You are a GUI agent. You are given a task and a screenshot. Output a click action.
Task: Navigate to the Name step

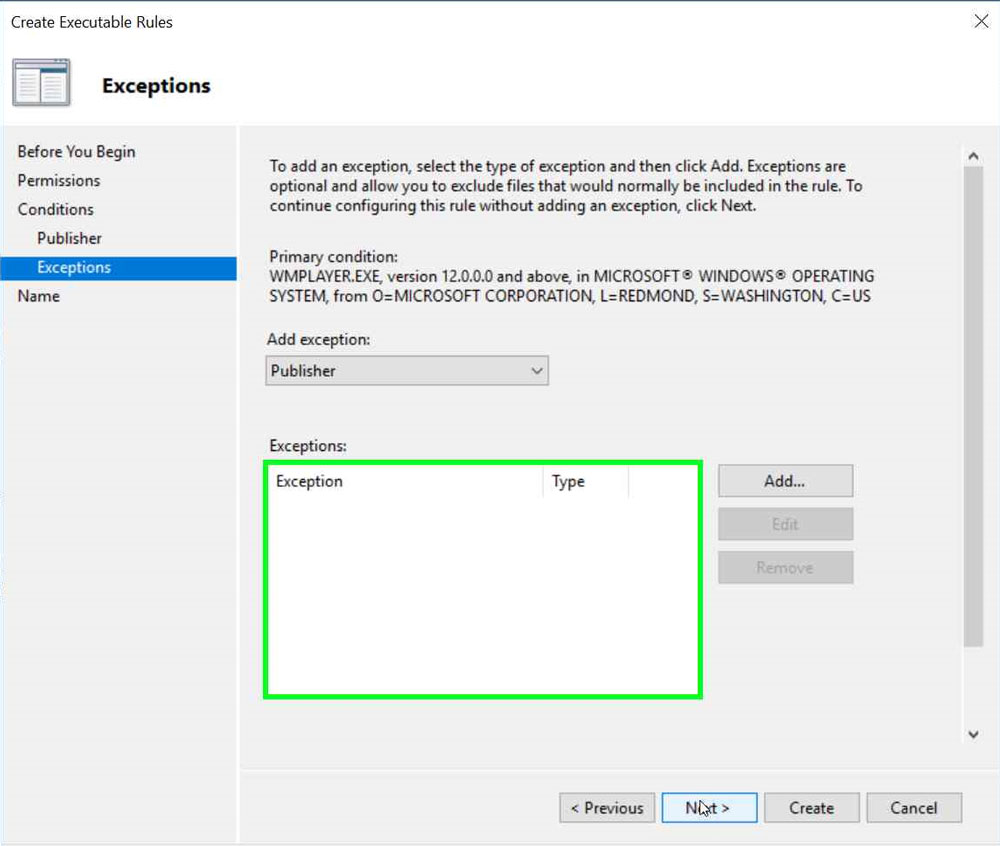pyautogui.click(x=39, y=297)
